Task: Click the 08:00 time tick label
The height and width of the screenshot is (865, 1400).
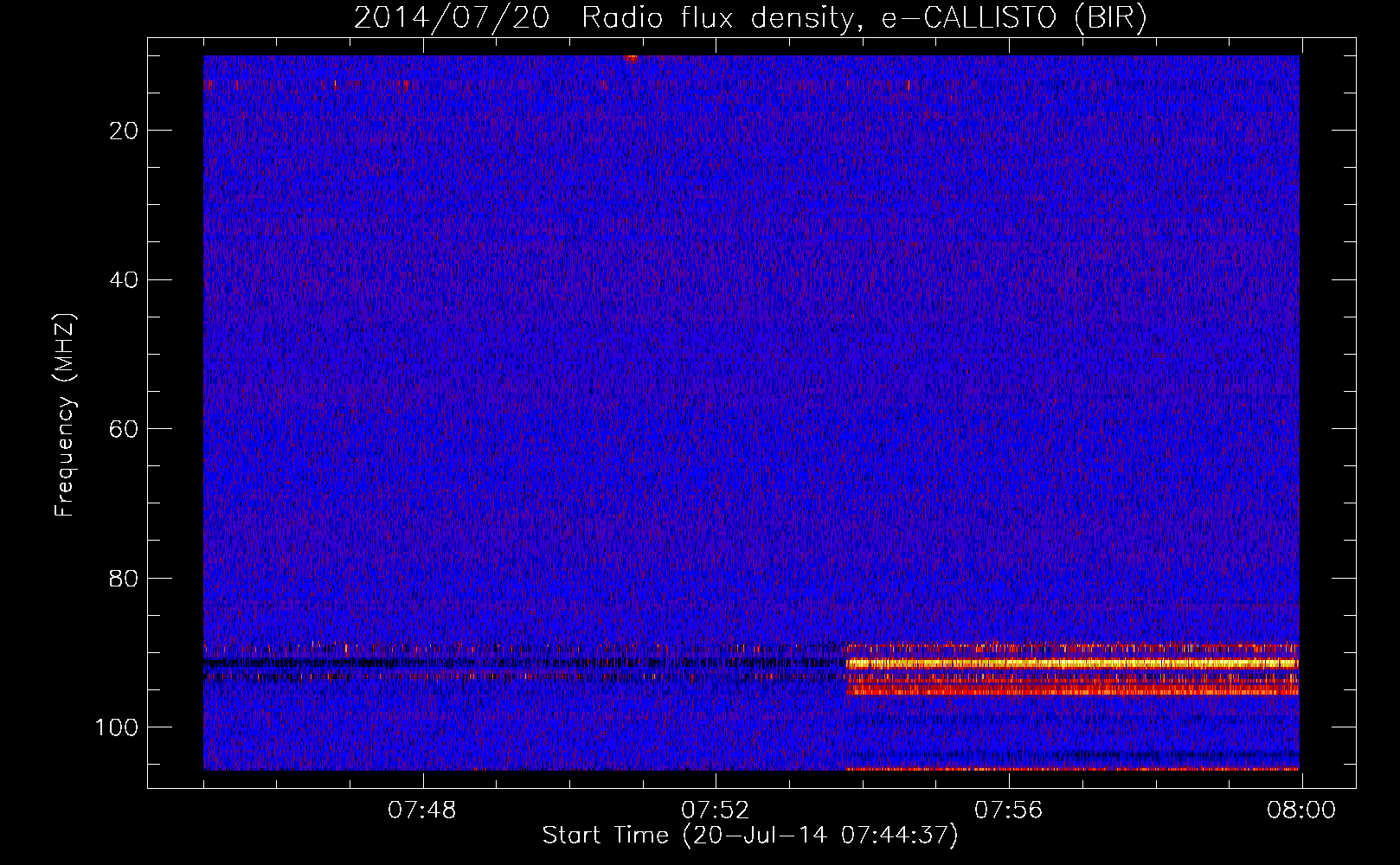Action: [x=1301, y=811]
